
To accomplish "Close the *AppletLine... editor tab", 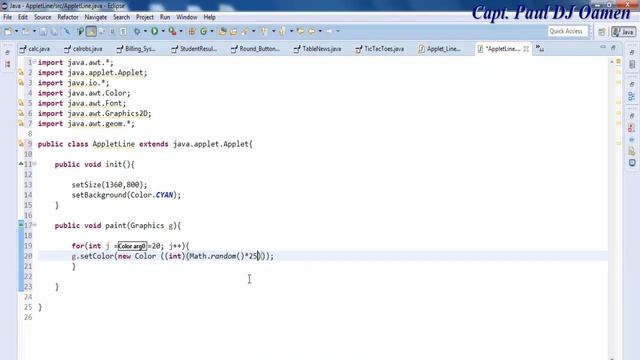I will tap(526, 49).
